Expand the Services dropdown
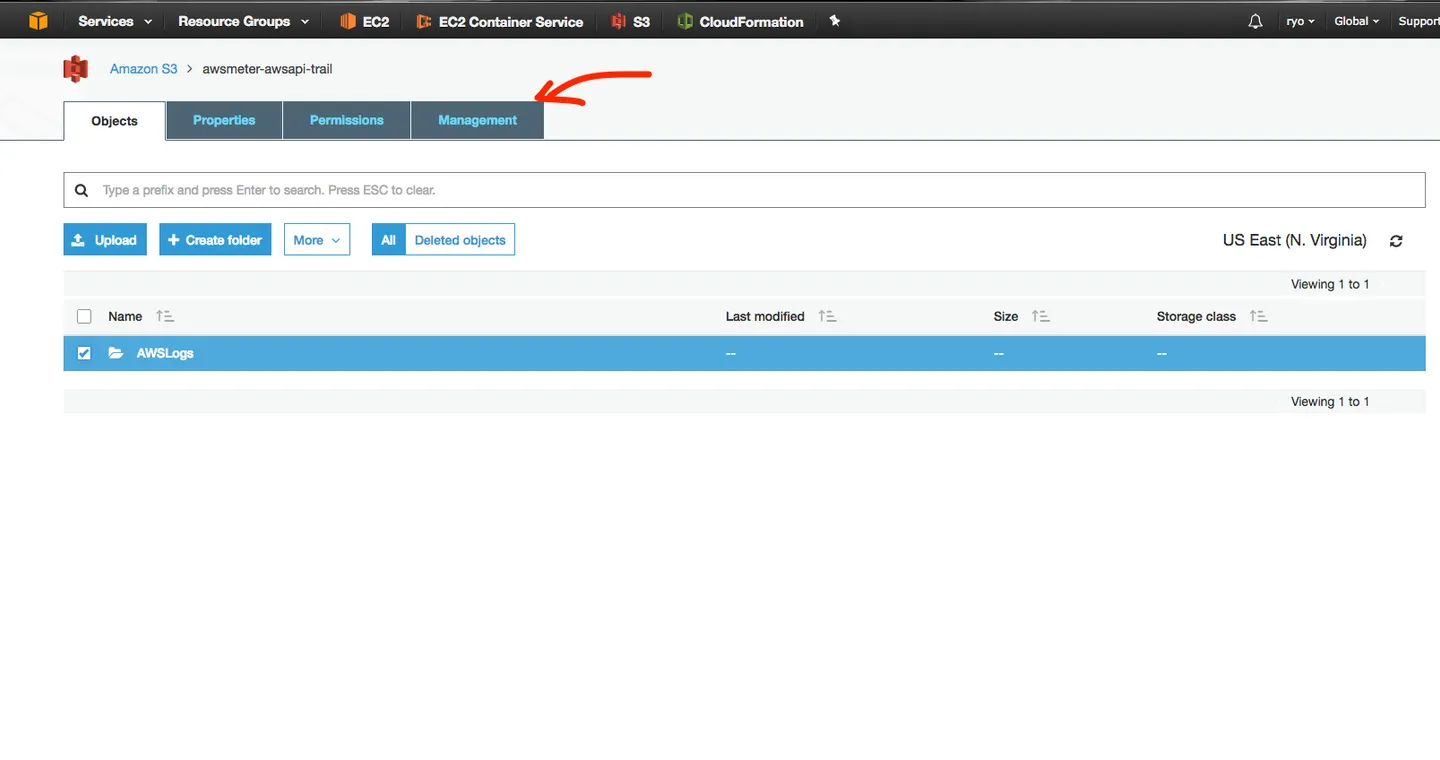 point(116,21)
